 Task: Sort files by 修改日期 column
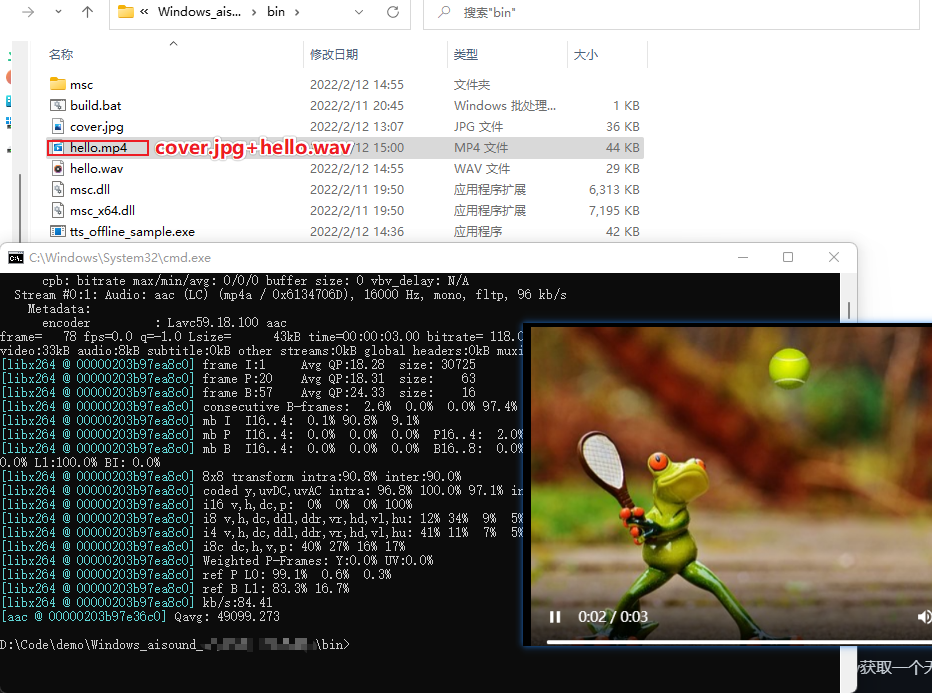pos(334,55)
